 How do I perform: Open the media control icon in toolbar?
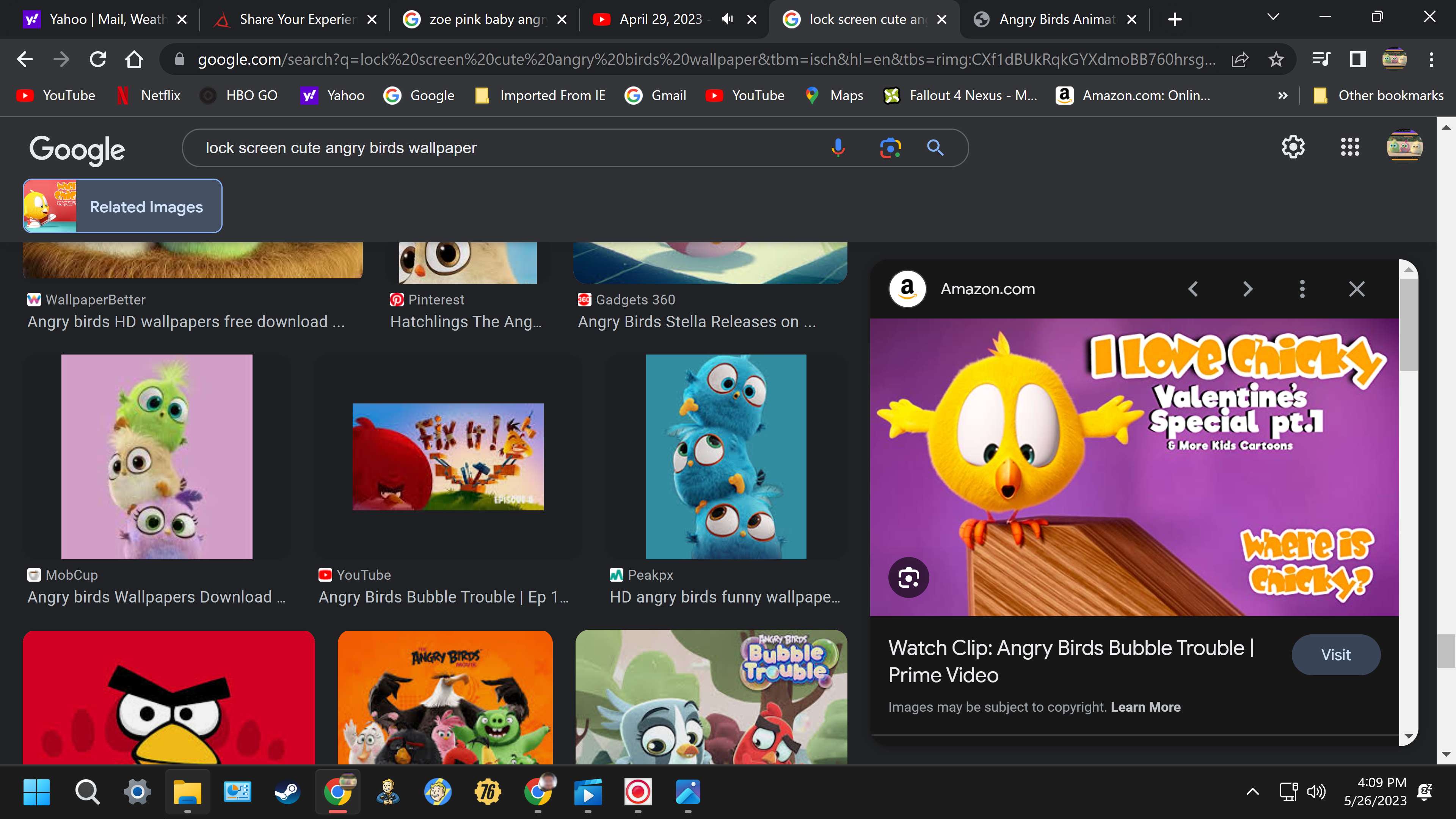(1321, 60)
